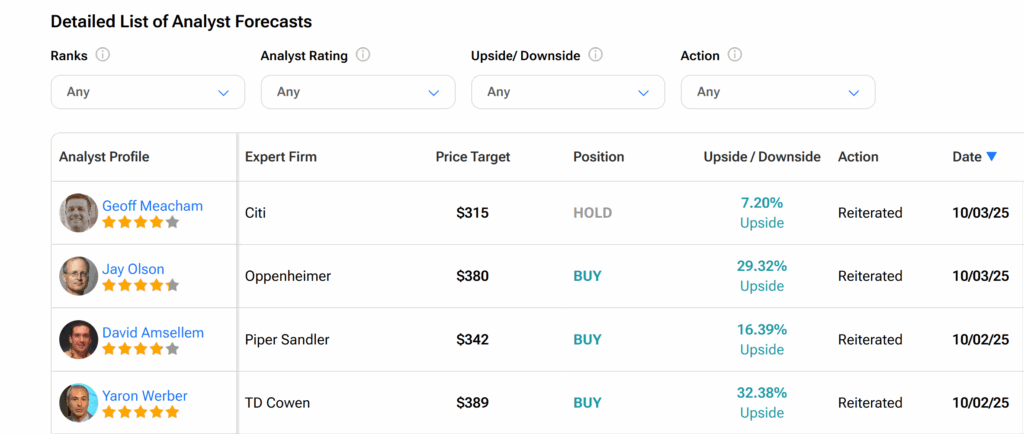The height and width of the screenshot is (434, 1024).
Task: Click the Price Target column header
Action: point(472,157)
